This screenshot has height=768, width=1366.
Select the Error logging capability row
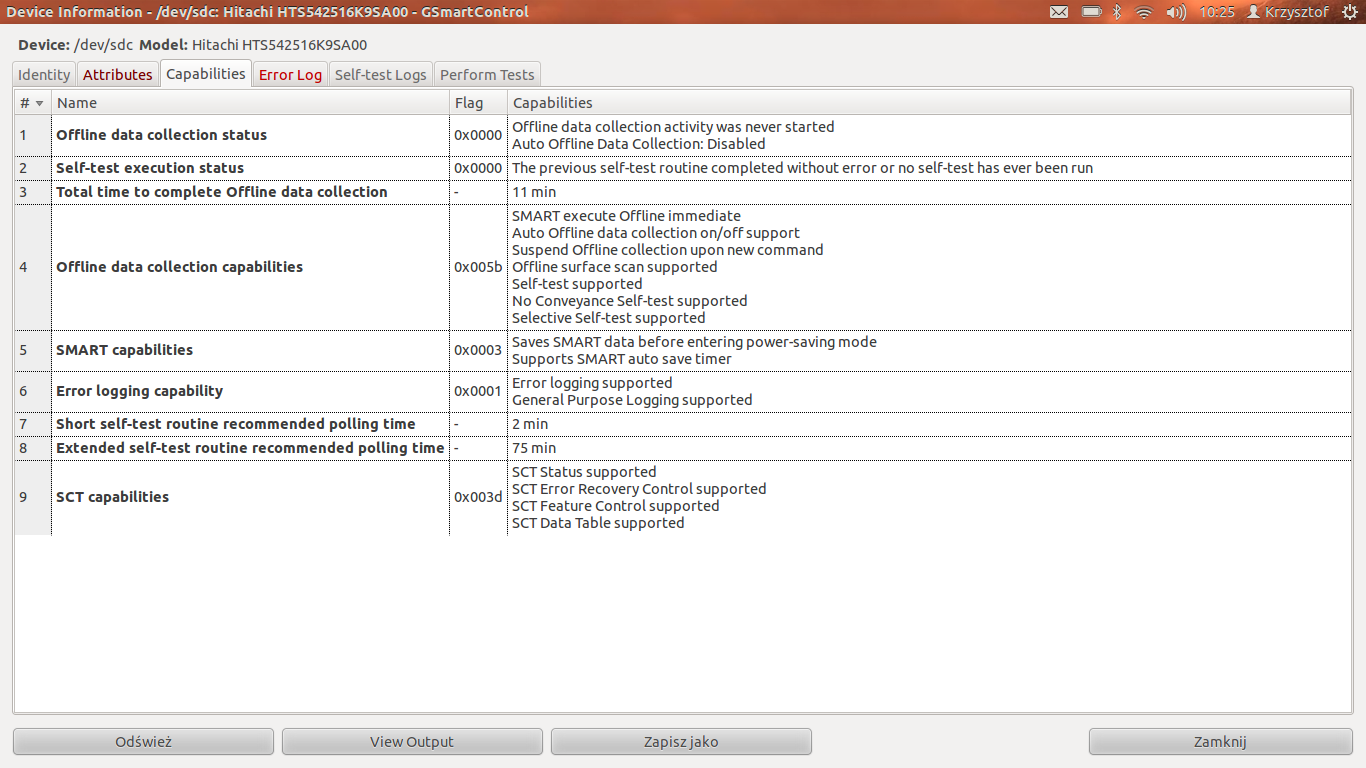click(683, 391)
